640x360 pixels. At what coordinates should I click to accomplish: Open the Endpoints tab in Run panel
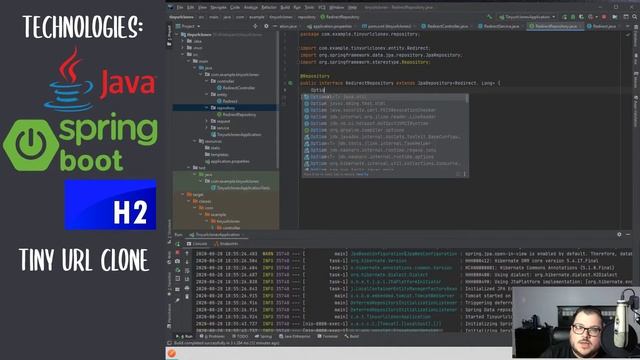click(x=226, y=244)
